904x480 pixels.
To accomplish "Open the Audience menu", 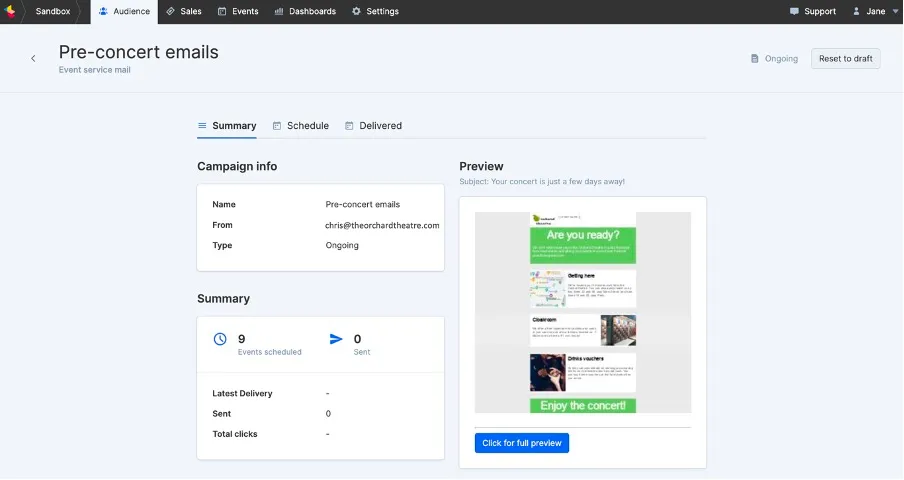I will click(124, 12).
